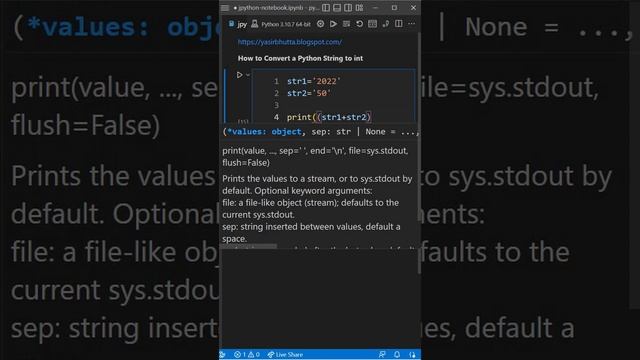Viewport: 640px width, 360px height.
Task: Expand run cell options chevron
Action: point(248,75)
